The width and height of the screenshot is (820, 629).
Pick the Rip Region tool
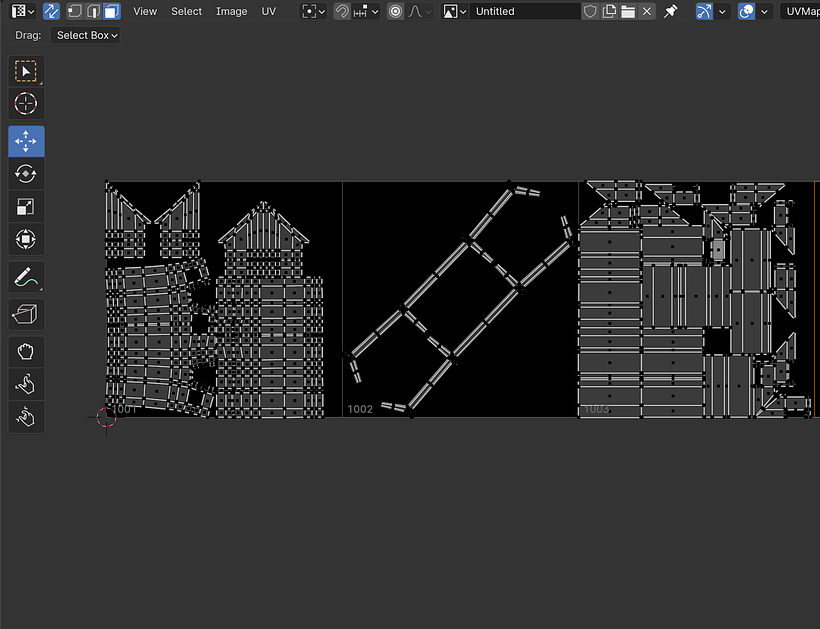coord(26,315)
